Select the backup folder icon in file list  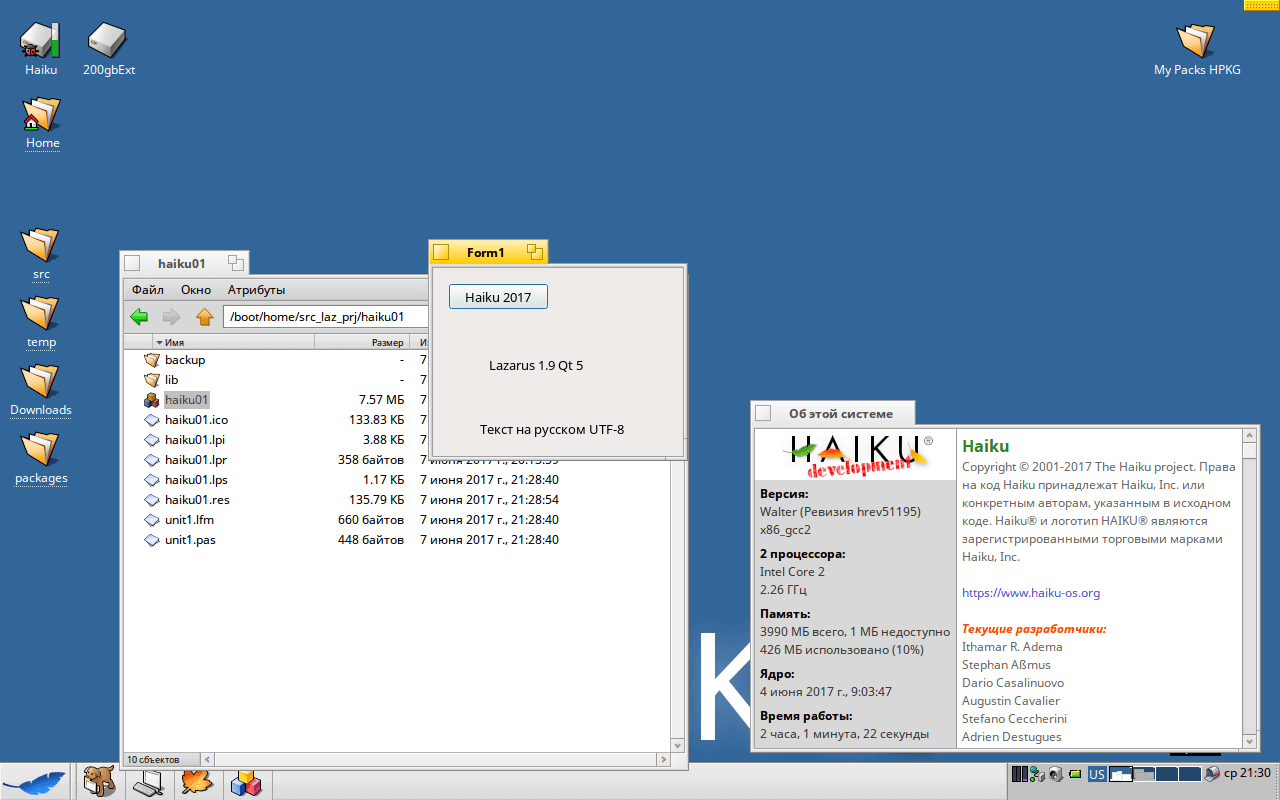pyautogui.click(x=152, y=359)
